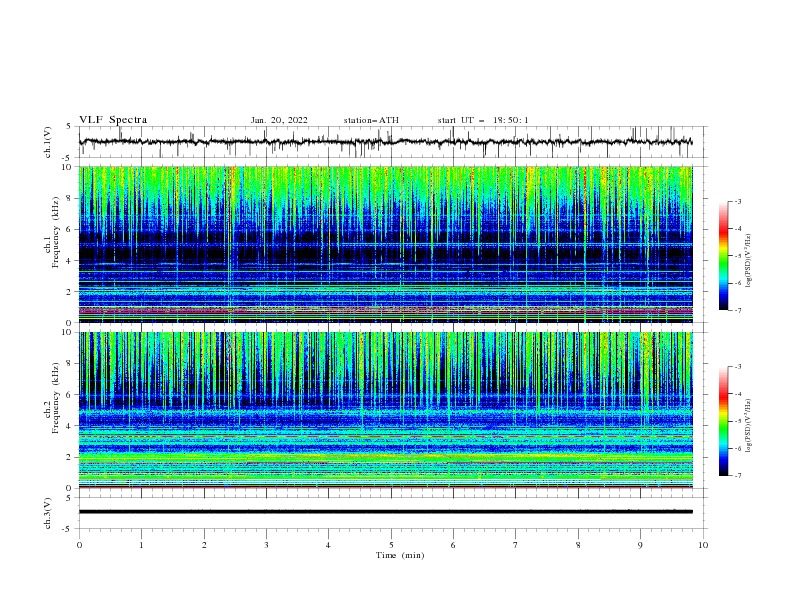Click time axis tick label "0"
Viewport: 792px width, 612px height.
tap(79, 545)
